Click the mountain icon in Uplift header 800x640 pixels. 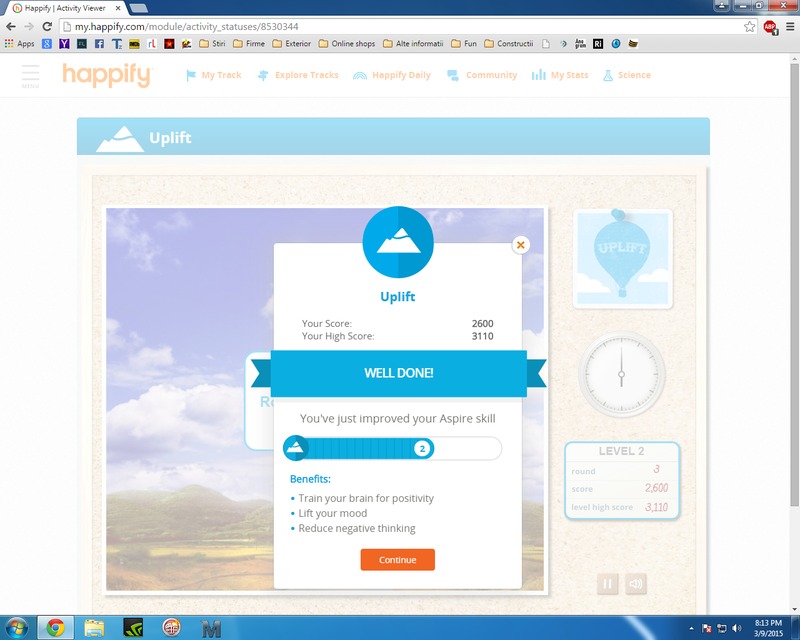(x=120, y=139)
